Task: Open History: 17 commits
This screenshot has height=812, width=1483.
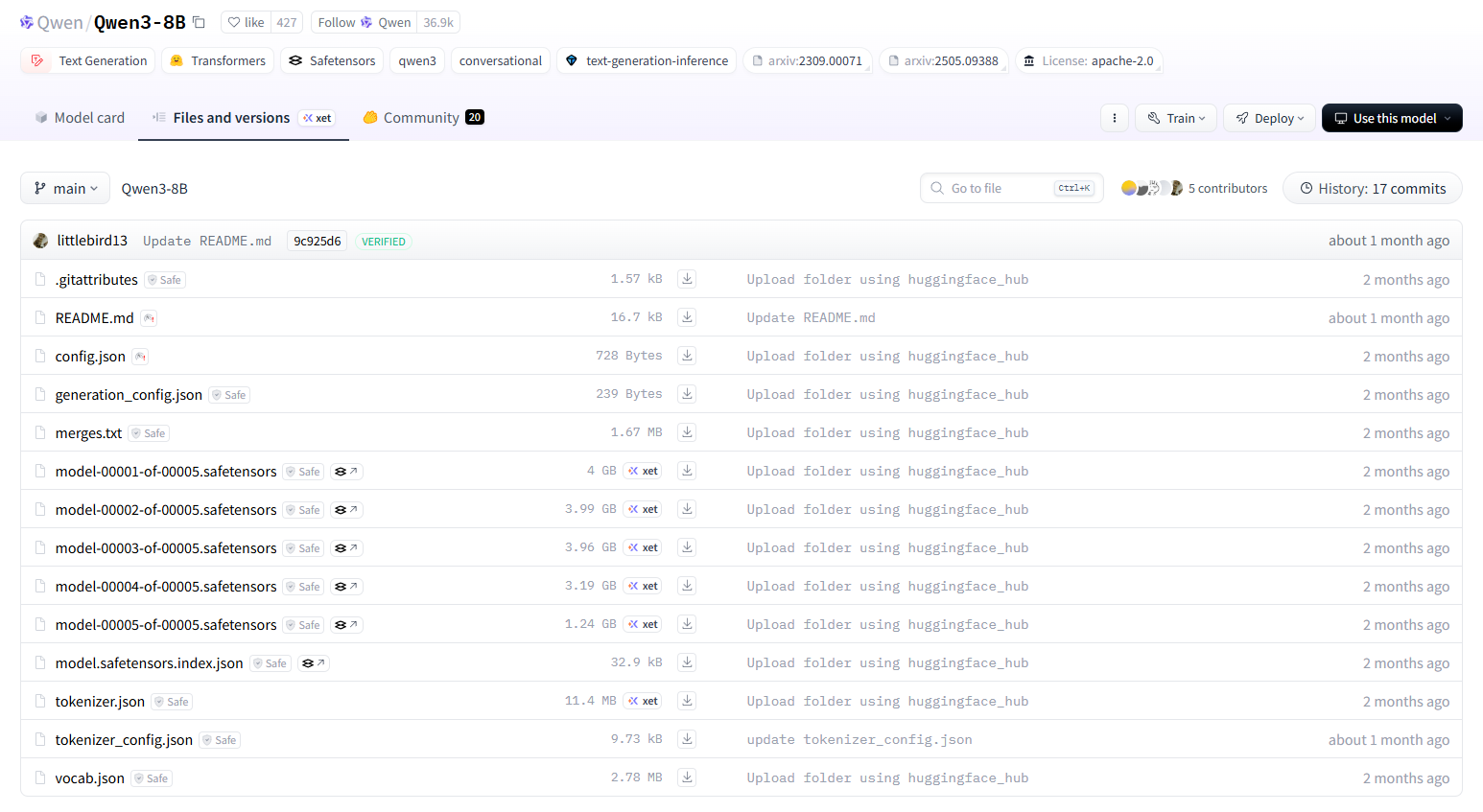Action: [x=1372, y=188]
